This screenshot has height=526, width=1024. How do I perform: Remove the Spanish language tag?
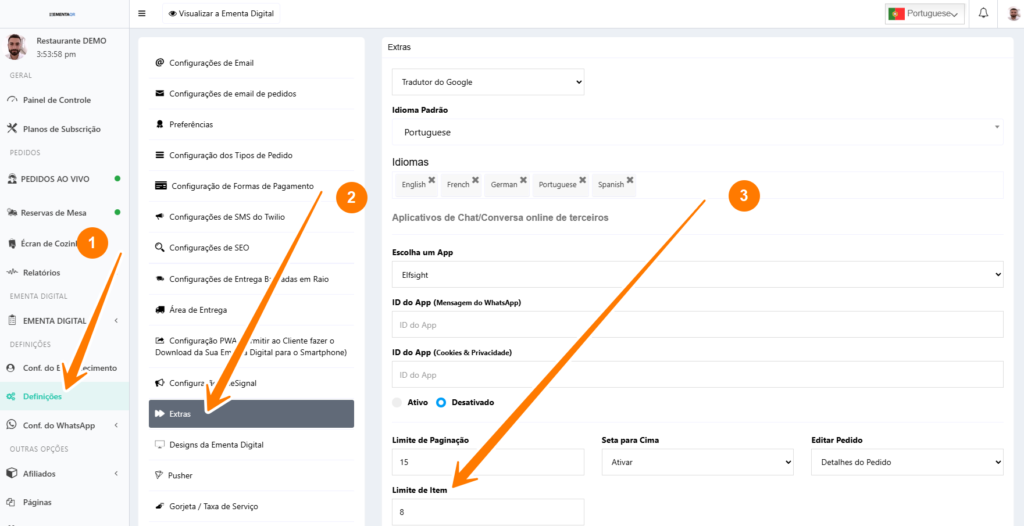(x=631, y=180)
